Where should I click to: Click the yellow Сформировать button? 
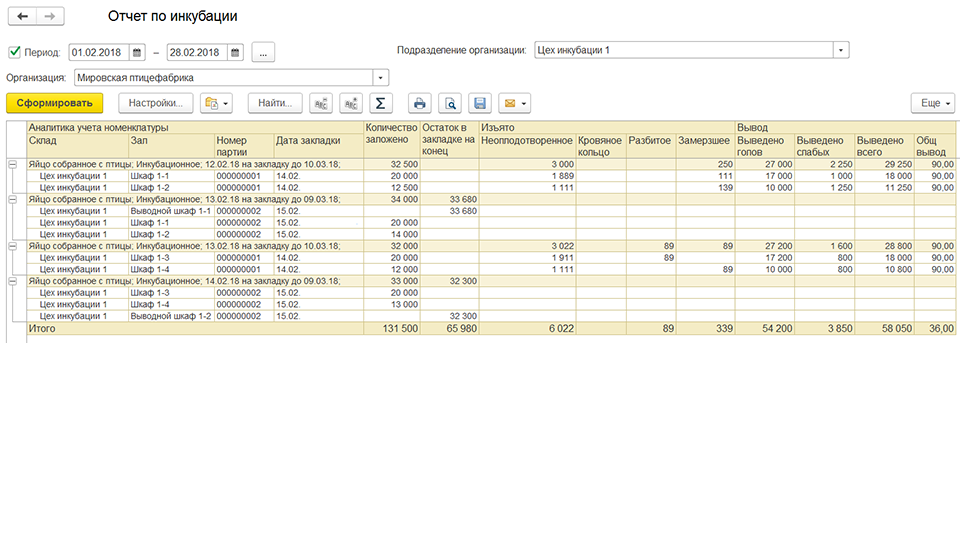[54, 103]
